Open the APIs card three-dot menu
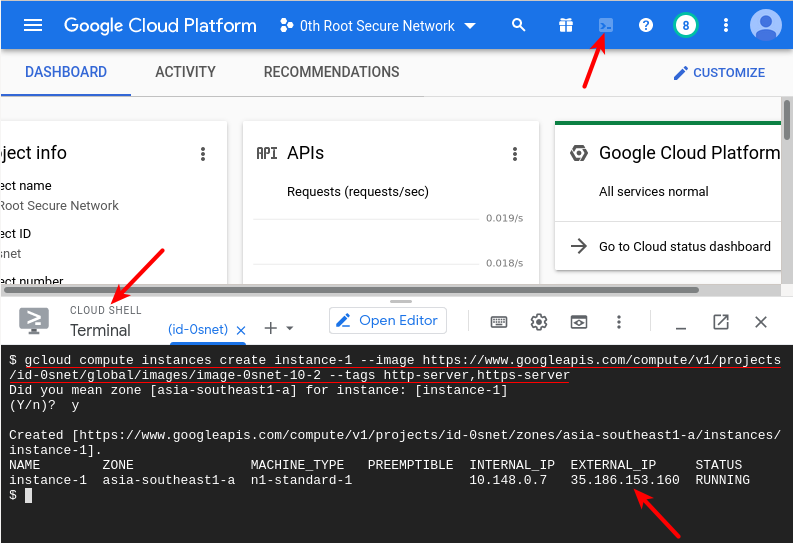Image resolution: width=793 pixels, height=543 pixels. click(515, 154)
